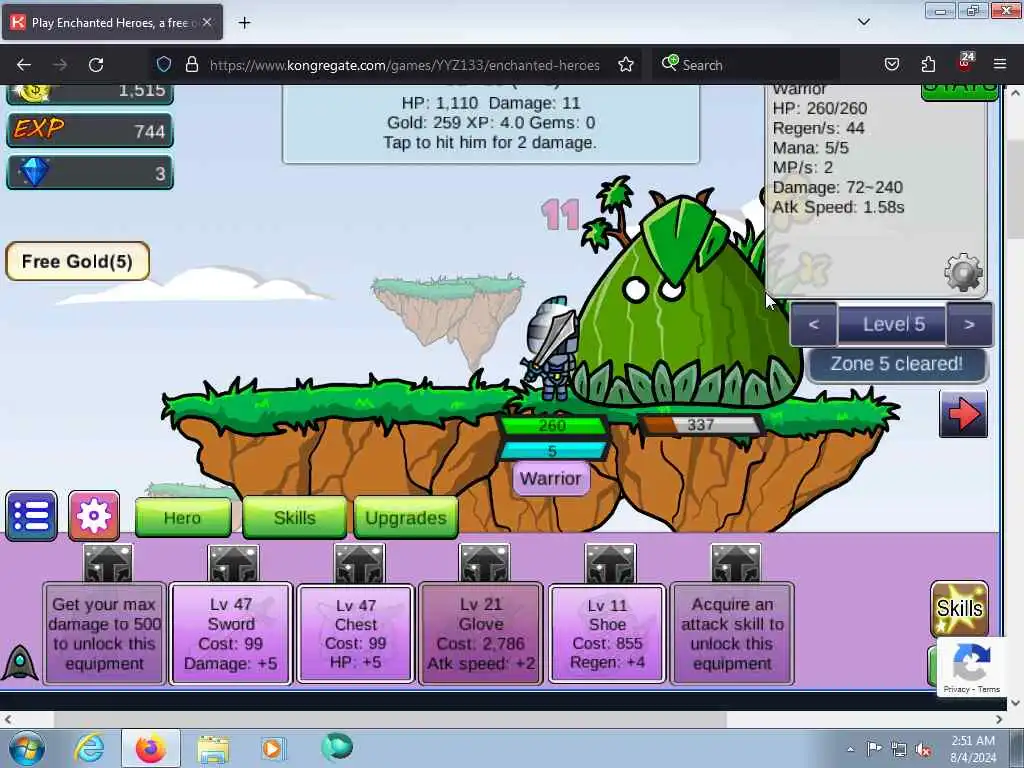Click the Kongregate URL address bar
The height and width of the screenshot is (768, 1024).
404,65
